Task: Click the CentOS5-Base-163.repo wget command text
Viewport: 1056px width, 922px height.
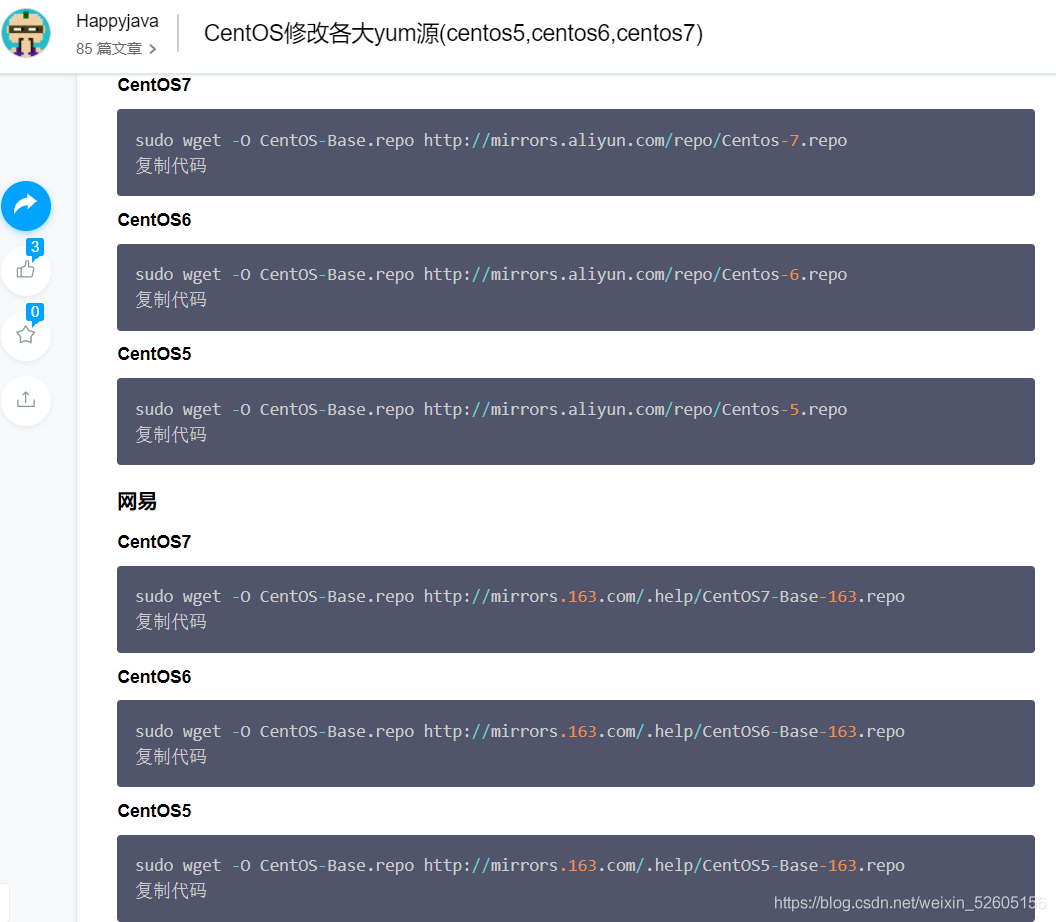Action: (x=520, y=865)
